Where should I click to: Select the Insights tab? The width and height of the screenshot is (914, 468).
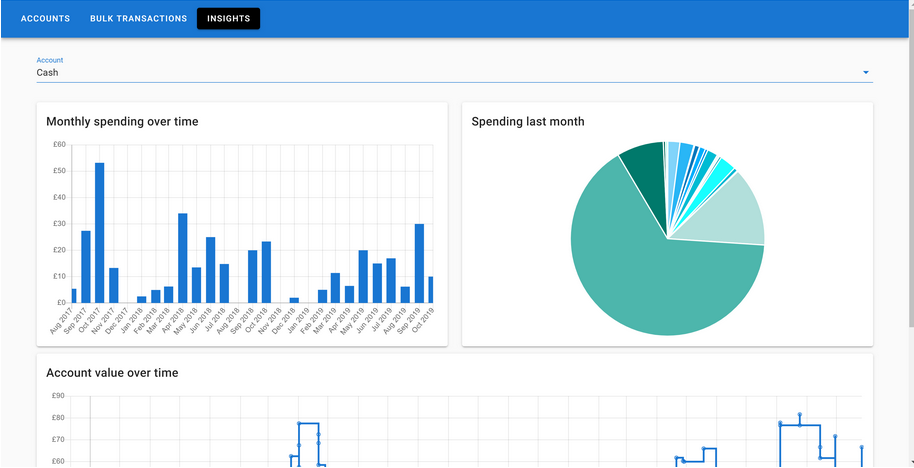[228, 19]
